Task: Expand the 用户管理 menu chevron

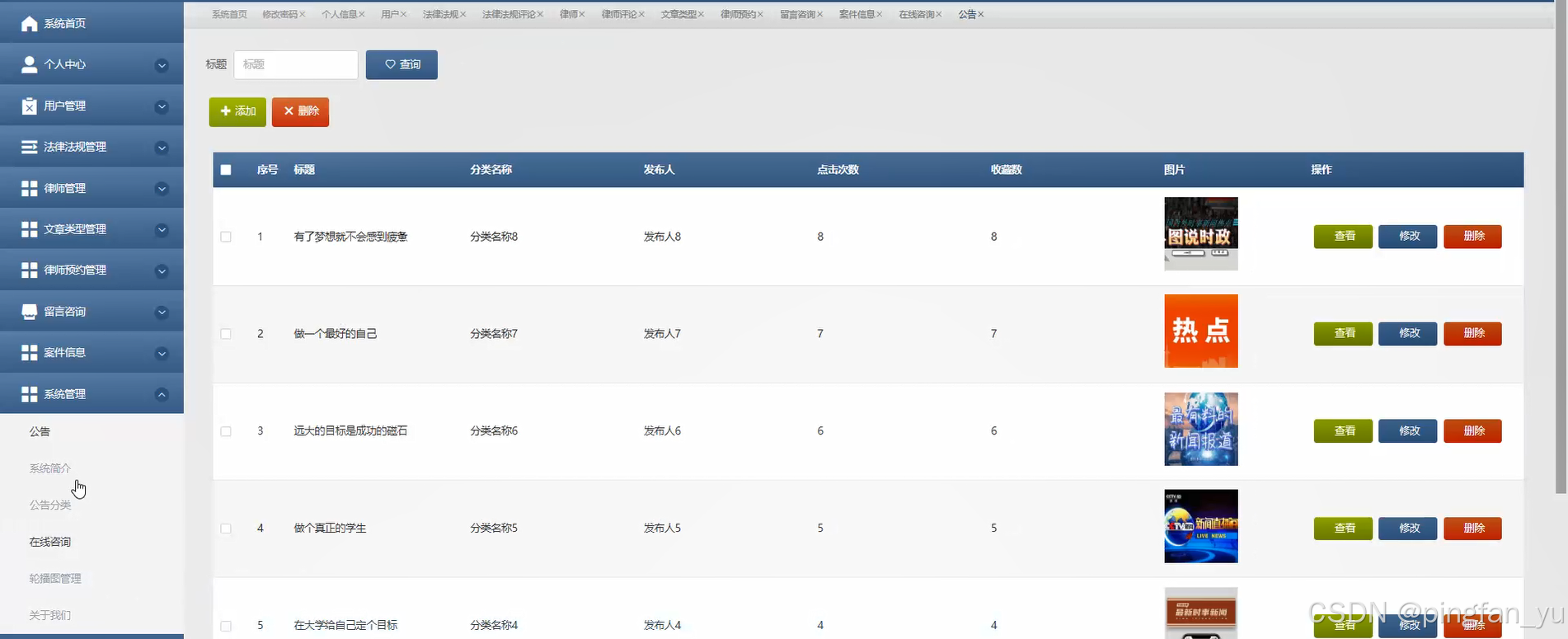Action: tap(162, 106)
